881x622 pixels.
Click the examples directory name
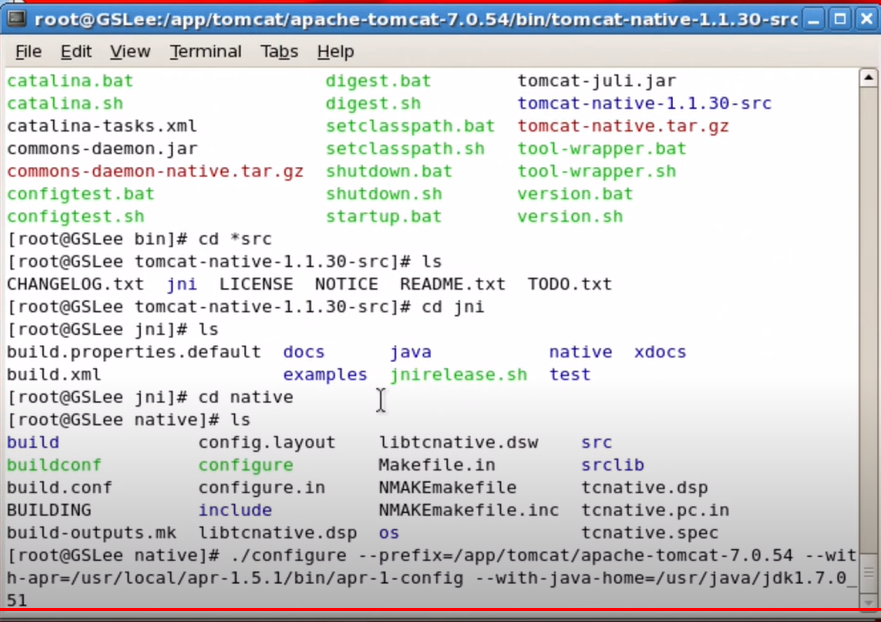pyautogui.click(x=325, y=375)
